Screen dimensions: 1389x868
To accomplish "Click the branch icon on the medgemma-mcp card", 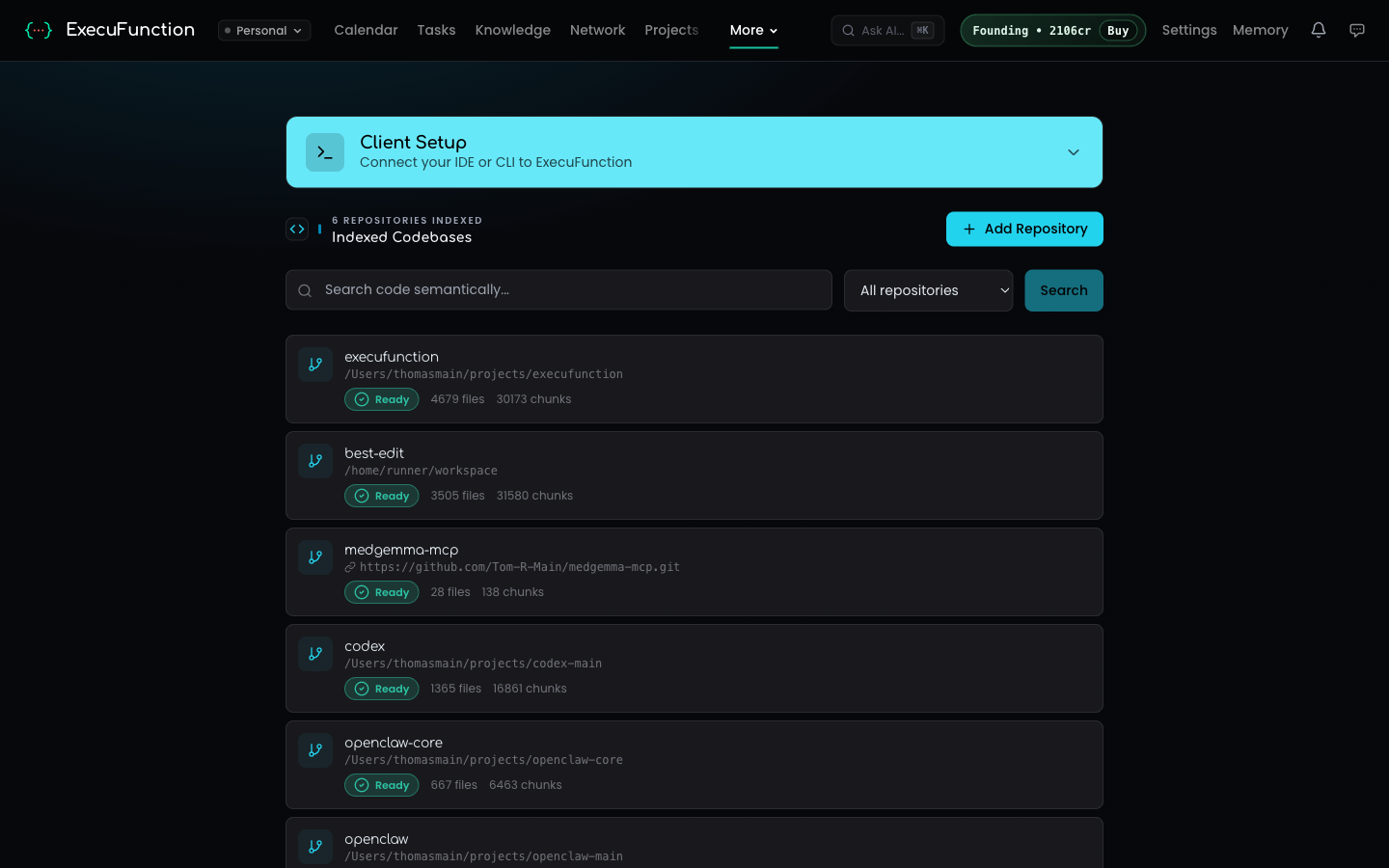I will pyautogui.click(x=315, y=556).
